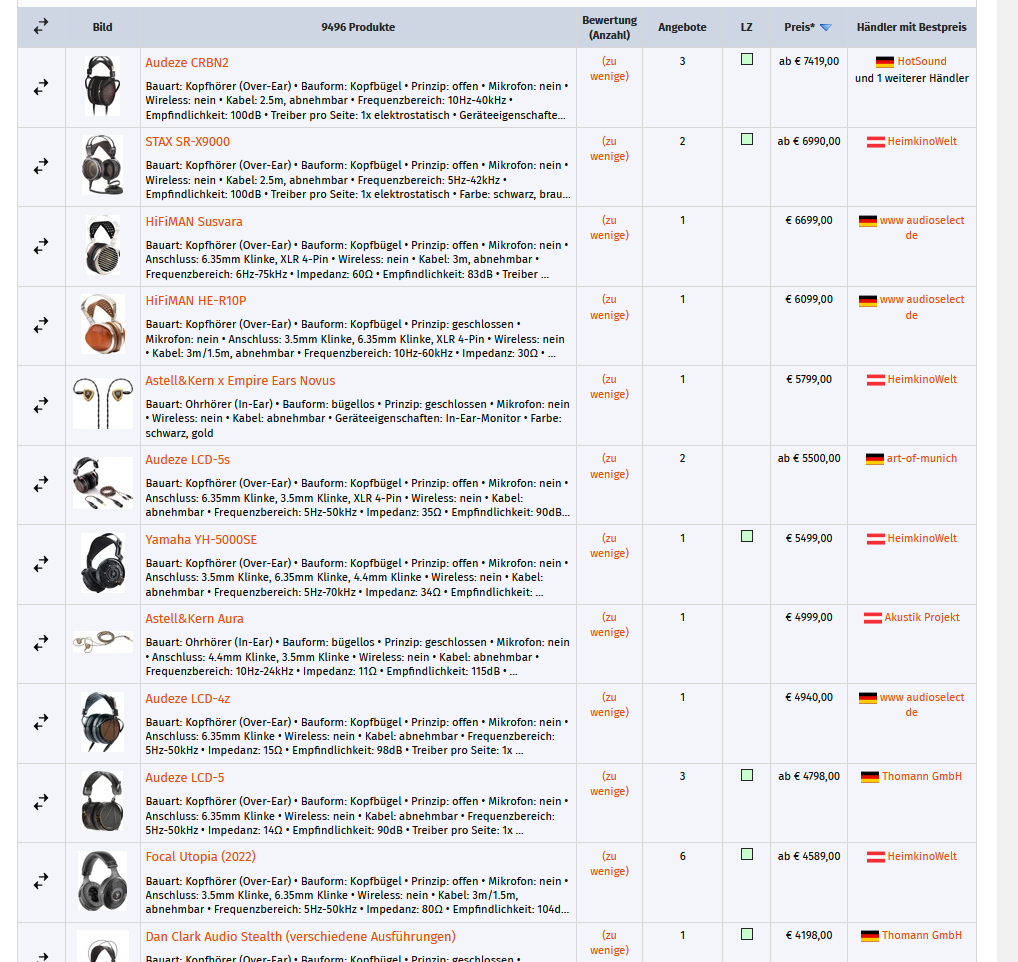Sort by Bewertung (Anzahl) column header

609,27
